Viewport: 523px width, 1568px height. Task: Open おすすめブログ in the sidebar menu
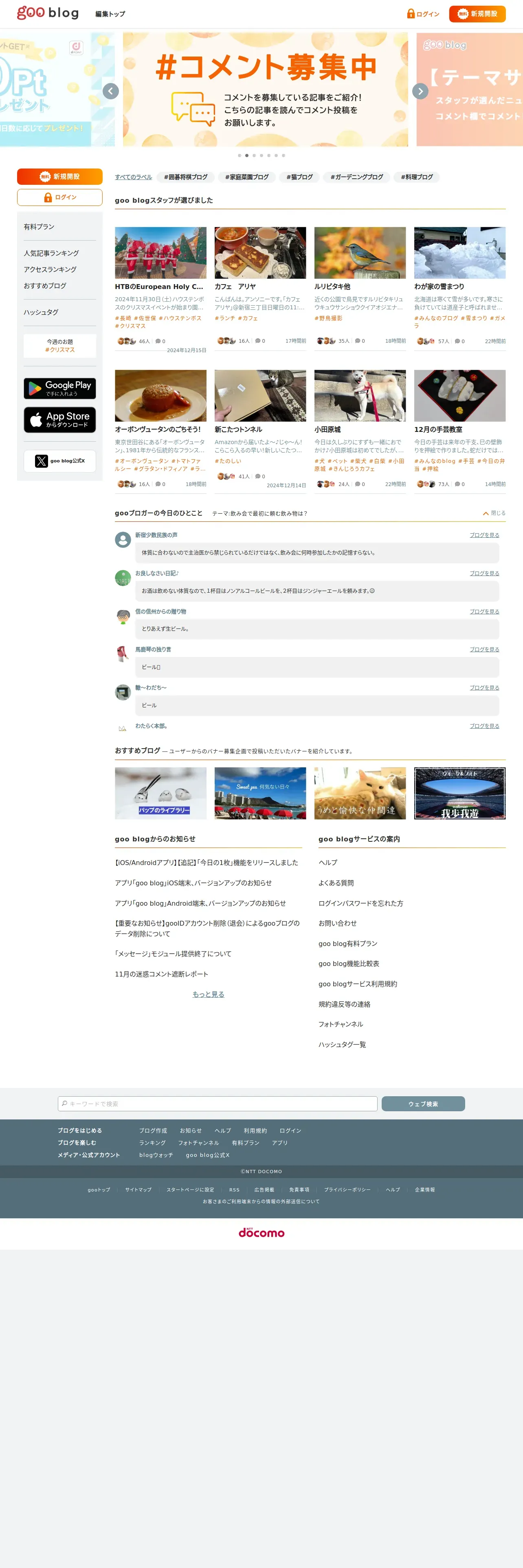pos(45,285)
